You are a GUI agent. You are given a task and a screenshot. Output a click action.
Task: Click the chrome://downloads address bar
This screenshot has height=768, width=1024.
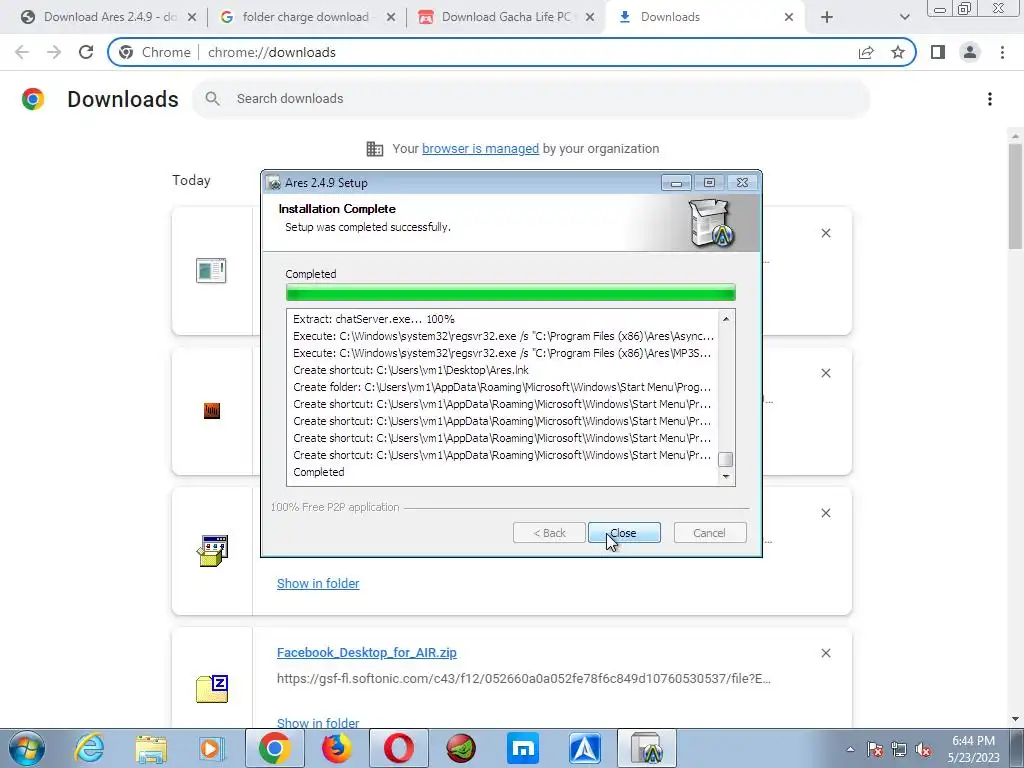[511, 52]
